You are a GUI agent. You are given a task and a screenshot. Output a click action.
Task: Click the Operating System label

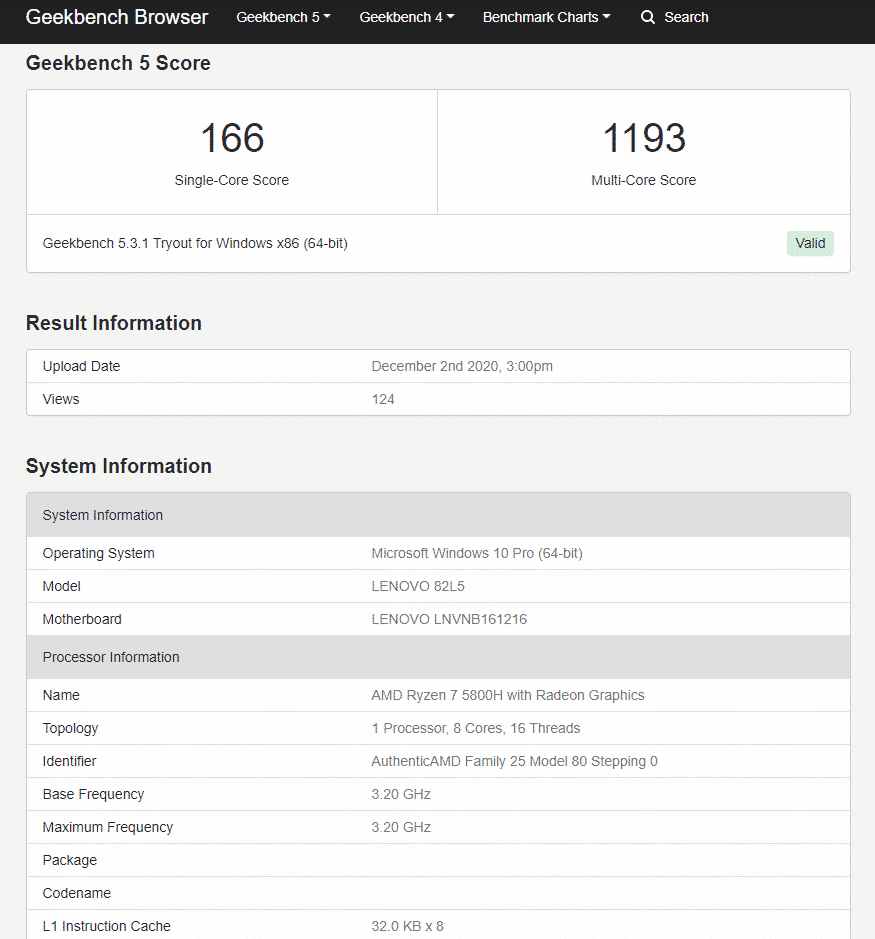pos(99,553)
